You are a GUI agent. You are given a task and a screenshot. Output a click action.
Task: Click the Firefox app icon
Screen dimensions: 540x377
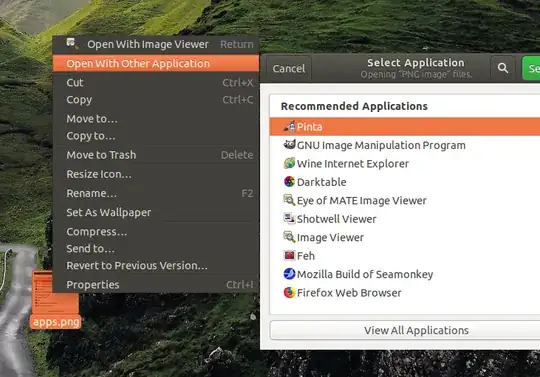(289, 292)
